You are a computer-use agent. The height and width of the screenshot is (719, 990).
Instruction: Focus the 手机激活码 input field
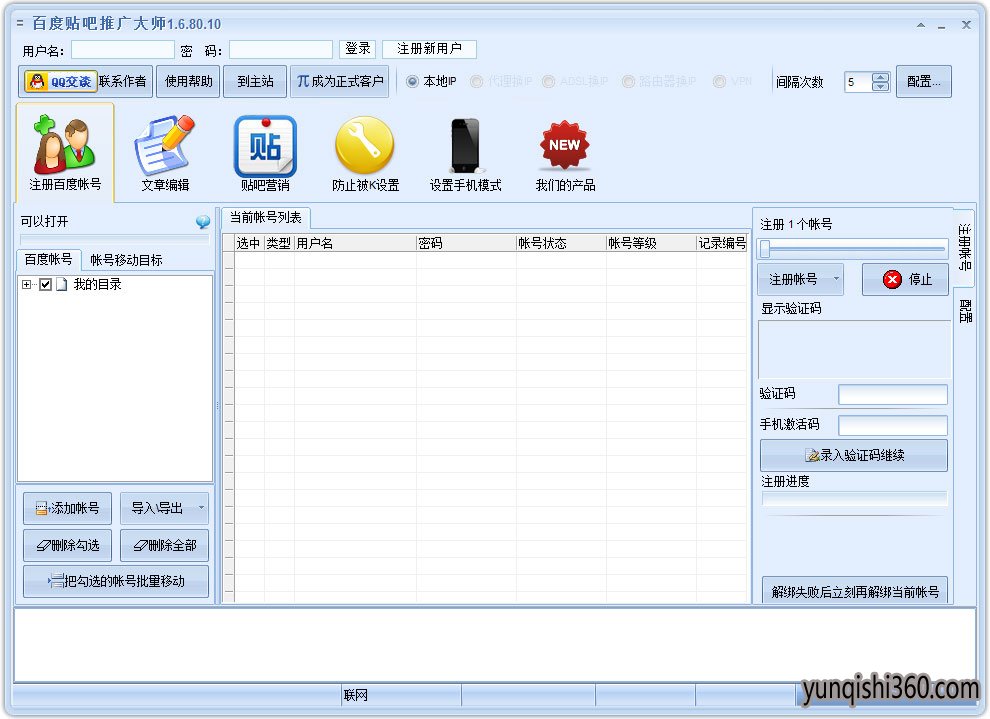coord(893,425)
